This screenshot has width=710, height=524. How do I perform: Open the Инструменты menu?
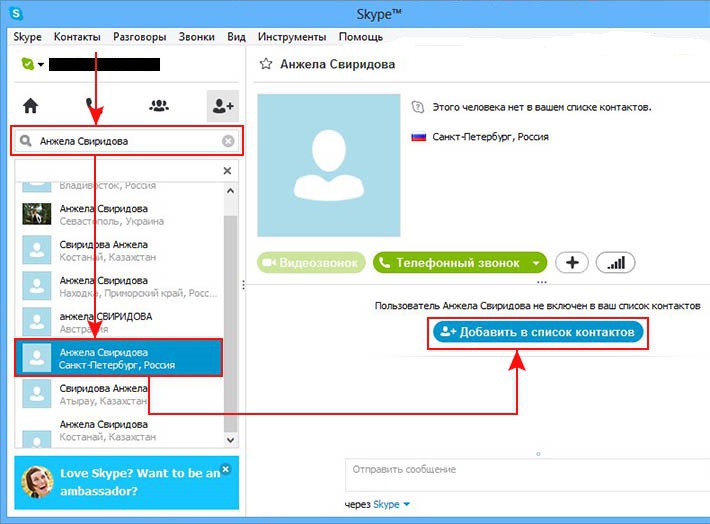[x=292, y=37]
